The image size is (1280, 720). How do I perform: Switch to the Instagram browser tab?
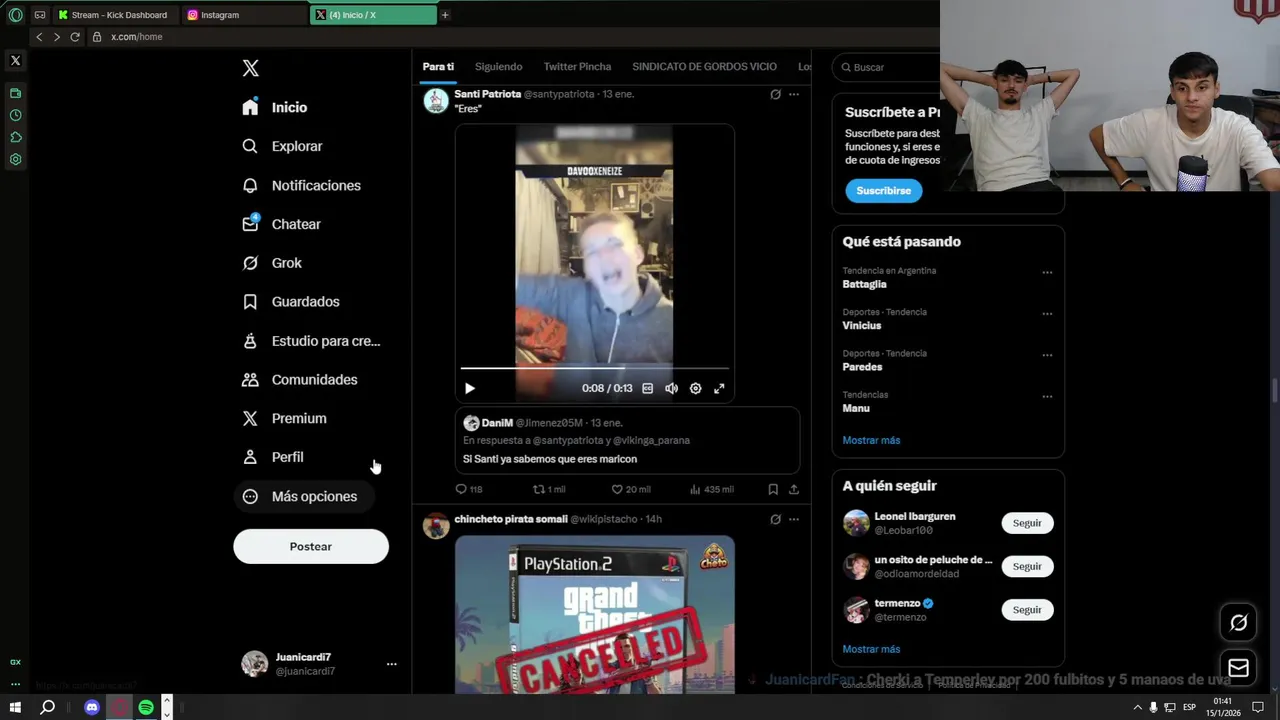point(245,15)
